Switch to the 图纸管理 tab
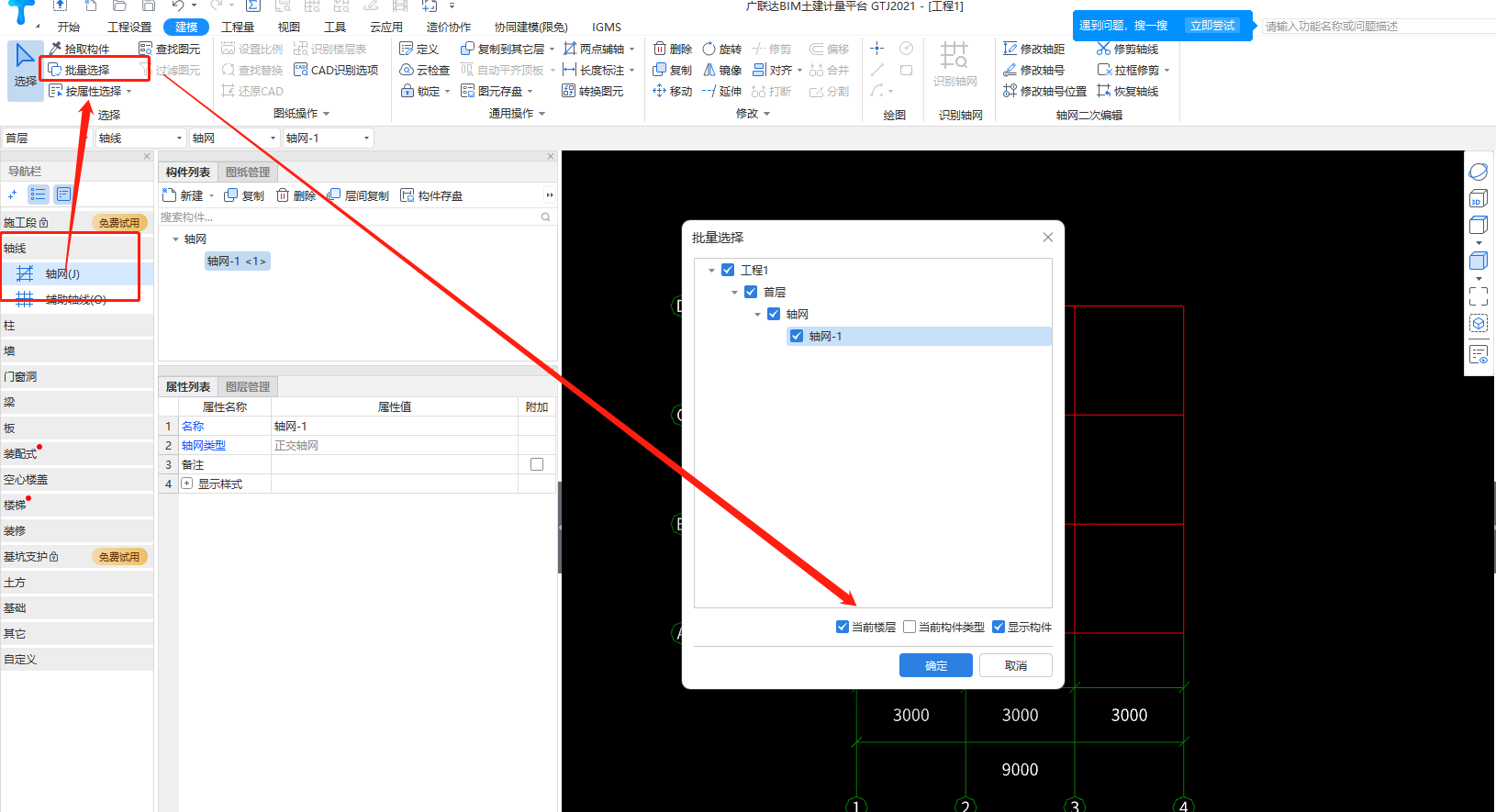The image size is (1496, 812). (x=248, y=172)
